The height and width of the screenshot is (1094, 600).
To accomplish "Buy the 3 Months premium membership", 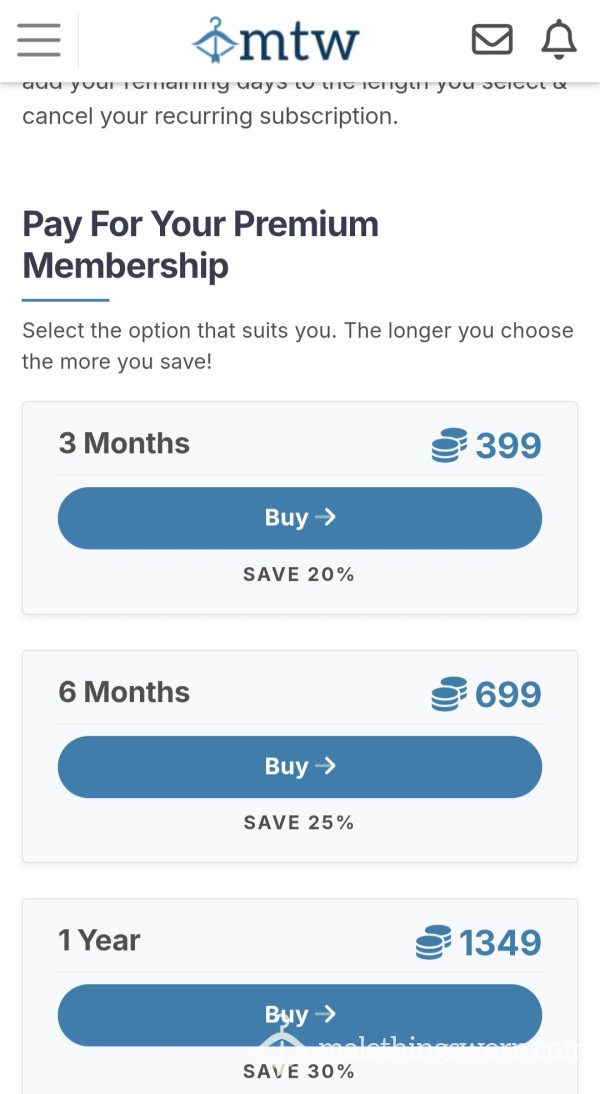I will coord(300,517).
